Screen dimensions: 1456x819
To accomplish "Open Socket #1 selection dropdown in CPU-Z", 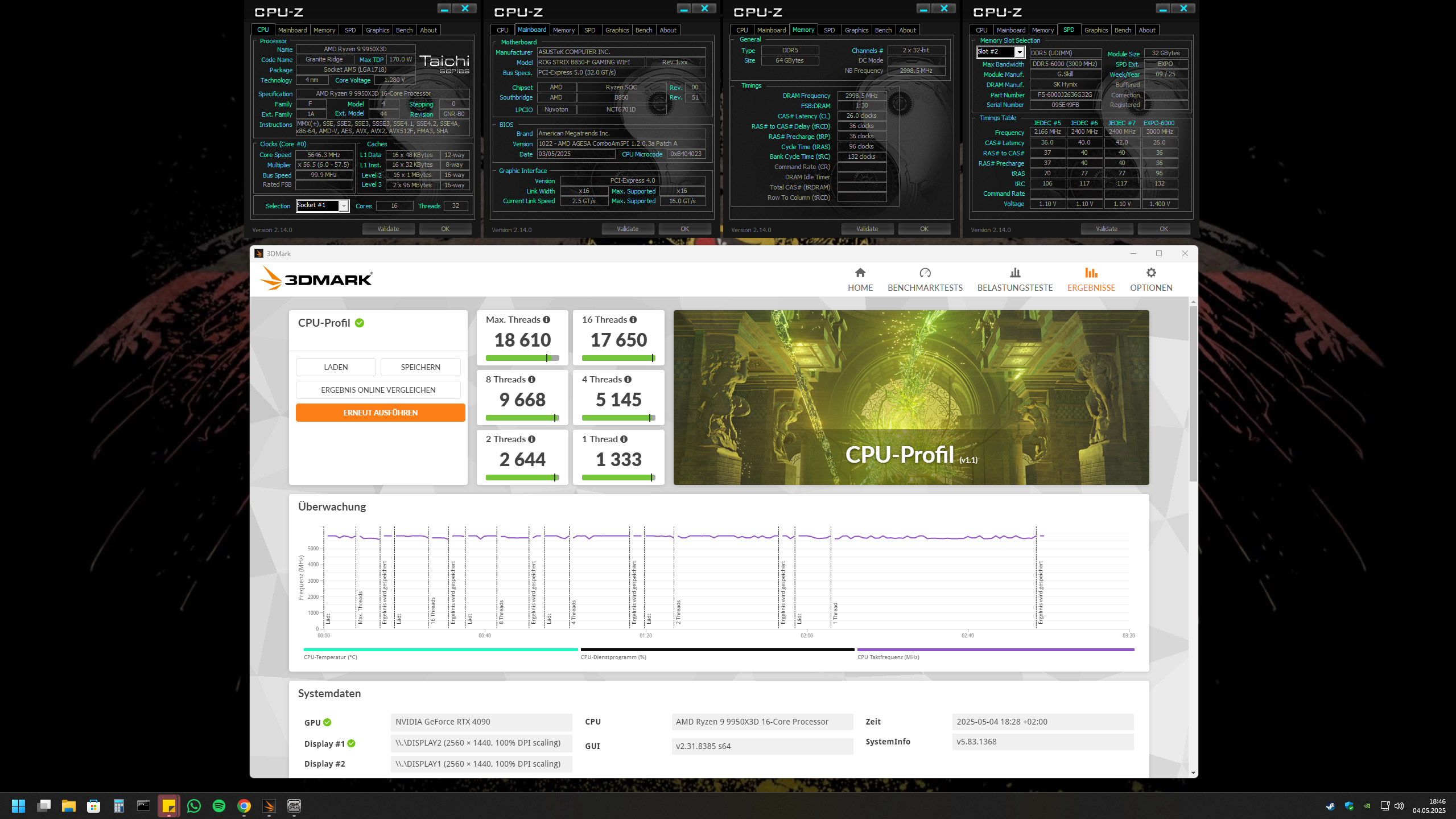I will pos(323,205).
